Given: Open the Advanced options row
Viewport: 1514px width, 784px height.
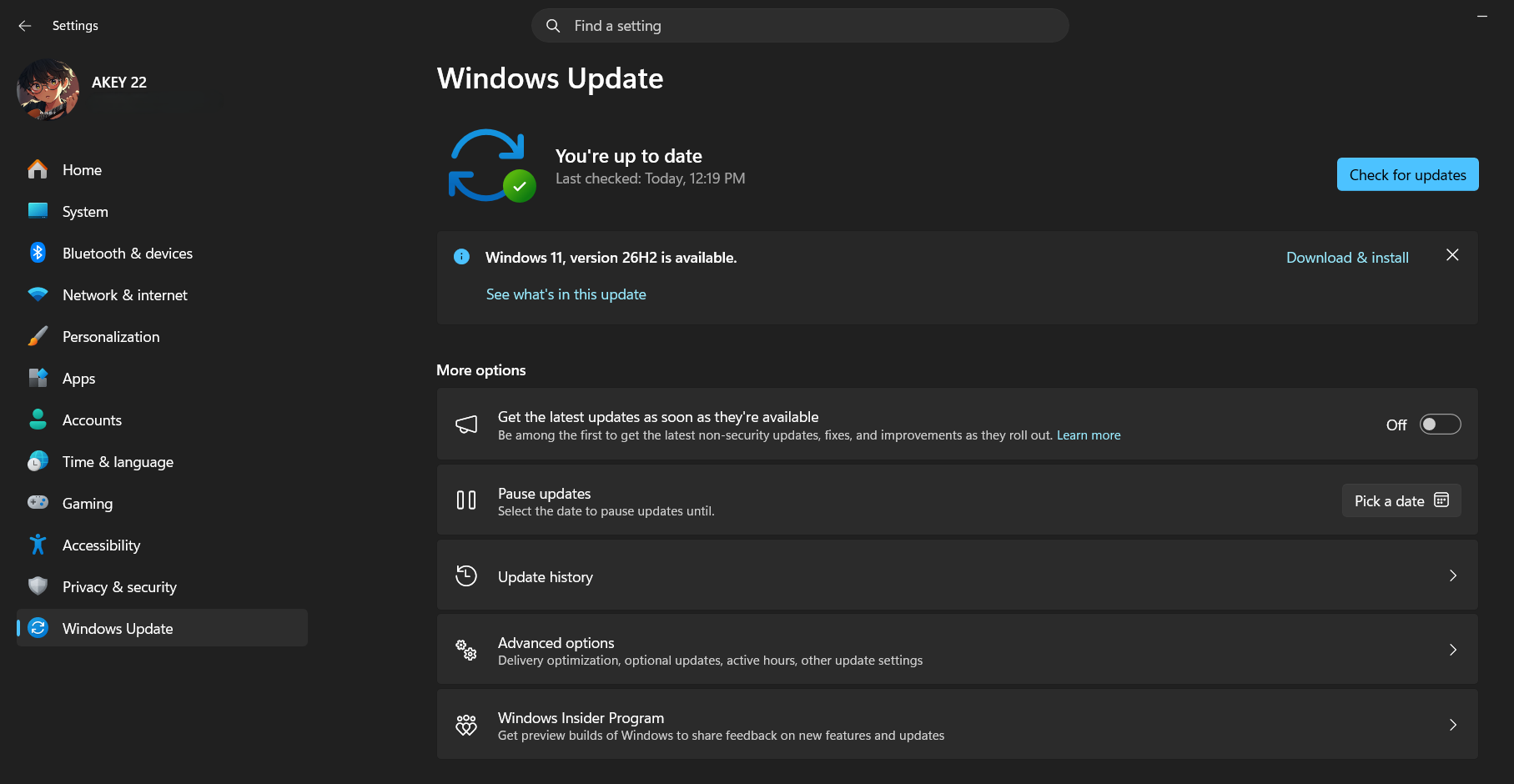Looking at the screenshot, I should tap(957, 650).
